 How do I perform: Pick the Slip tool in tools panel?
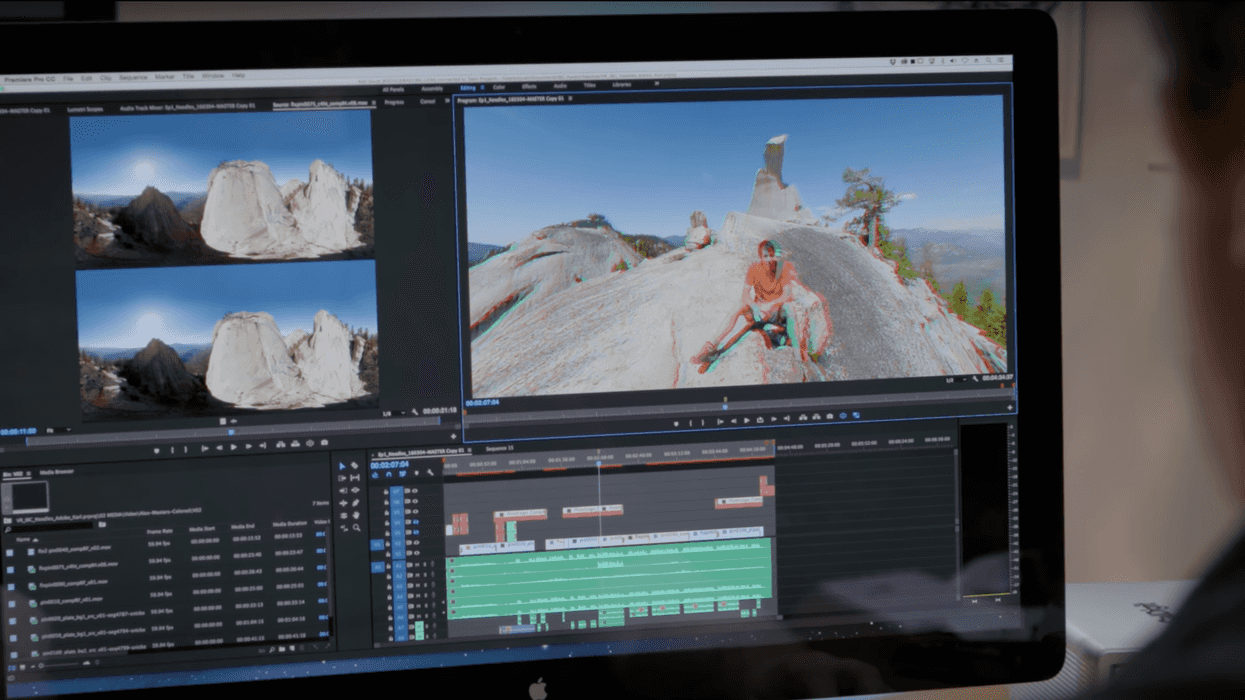click(x=355, y=478)
